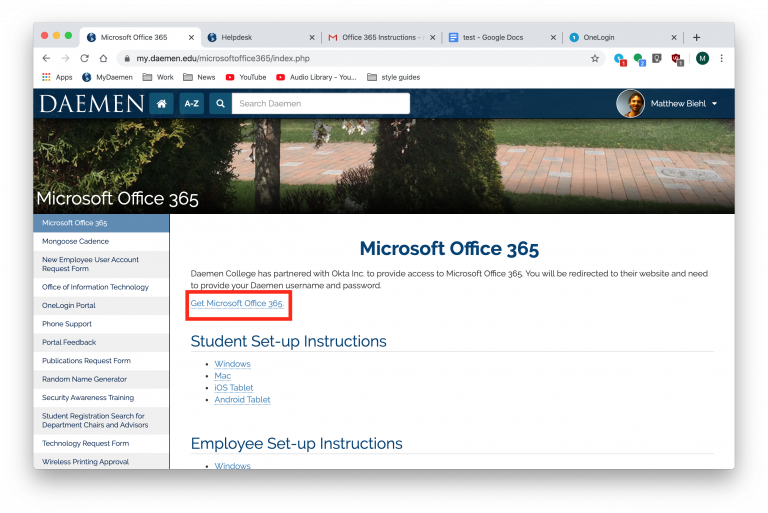Viewport: 768px width, 513px height.
Task: Open browser home page icon
Action: coord(103,58)
